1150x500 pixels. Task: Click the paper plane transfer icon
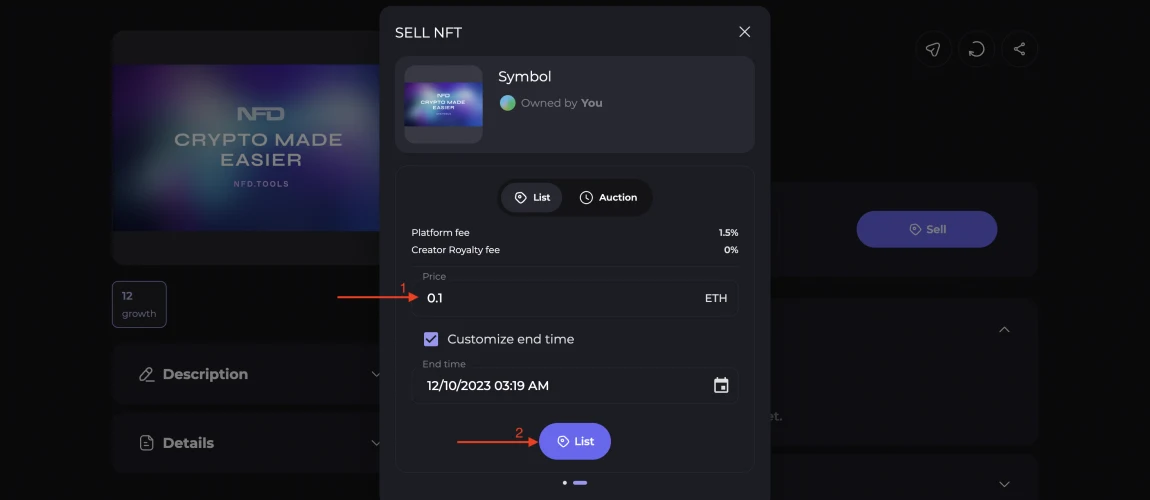click(x=933, y=49)
